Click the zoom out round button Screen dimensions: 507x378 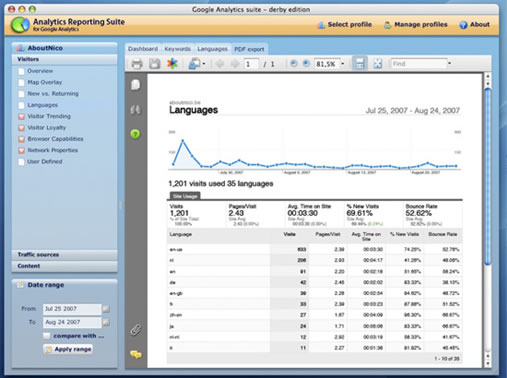pyautogui.click(x=294, y=63)
